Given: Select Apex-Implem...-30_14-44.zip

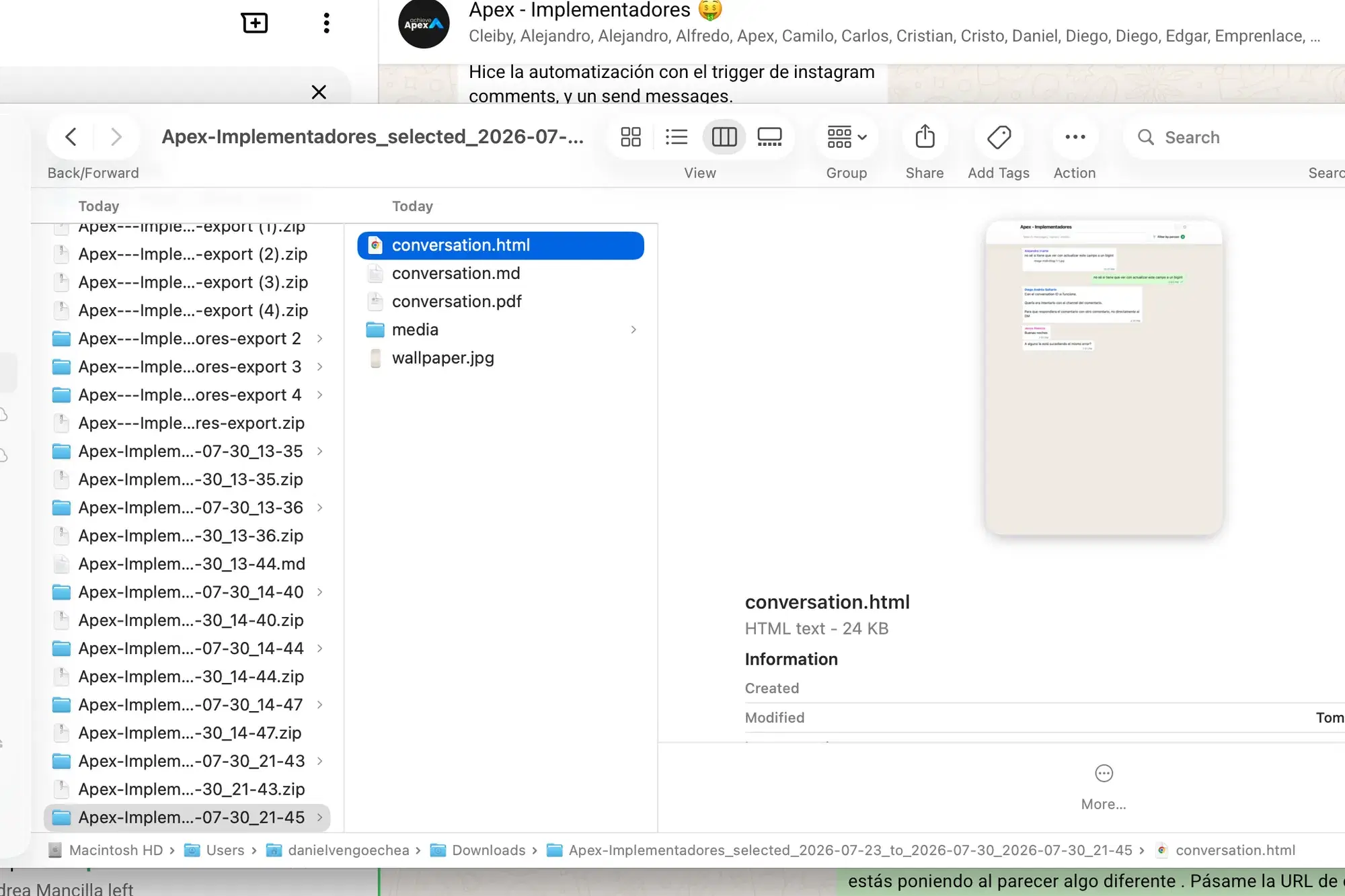Looking at the screenshot, I should [x=187, y=677].
